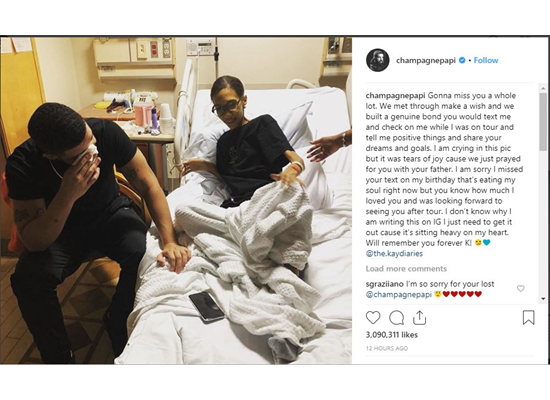Open @champagnepapi mention in comment

point(398,294)
